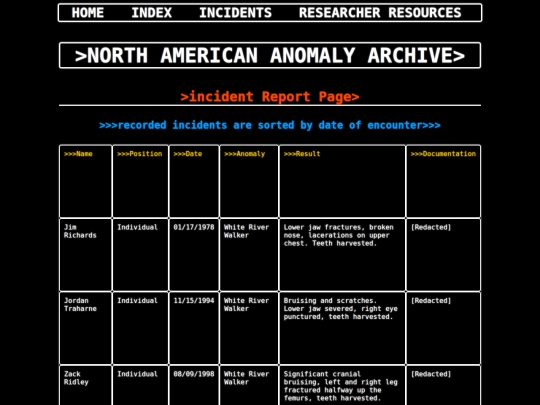Click the recorded incidents sorted by date text
Viewport: 540px width, 405px height.
(x=270, y=125)
